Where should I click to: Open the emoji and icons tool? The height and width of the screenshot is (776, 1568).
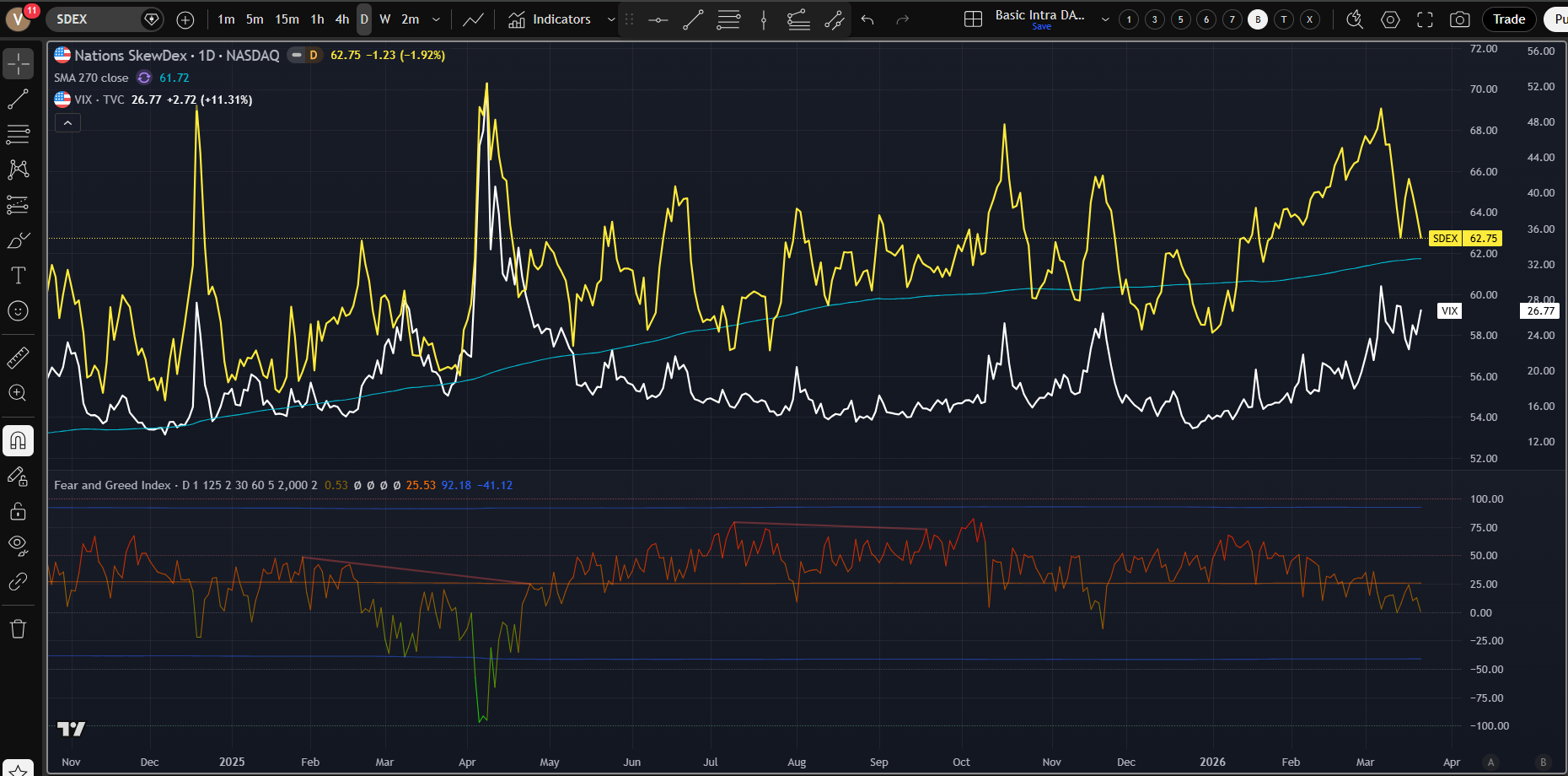coord(19,311)
